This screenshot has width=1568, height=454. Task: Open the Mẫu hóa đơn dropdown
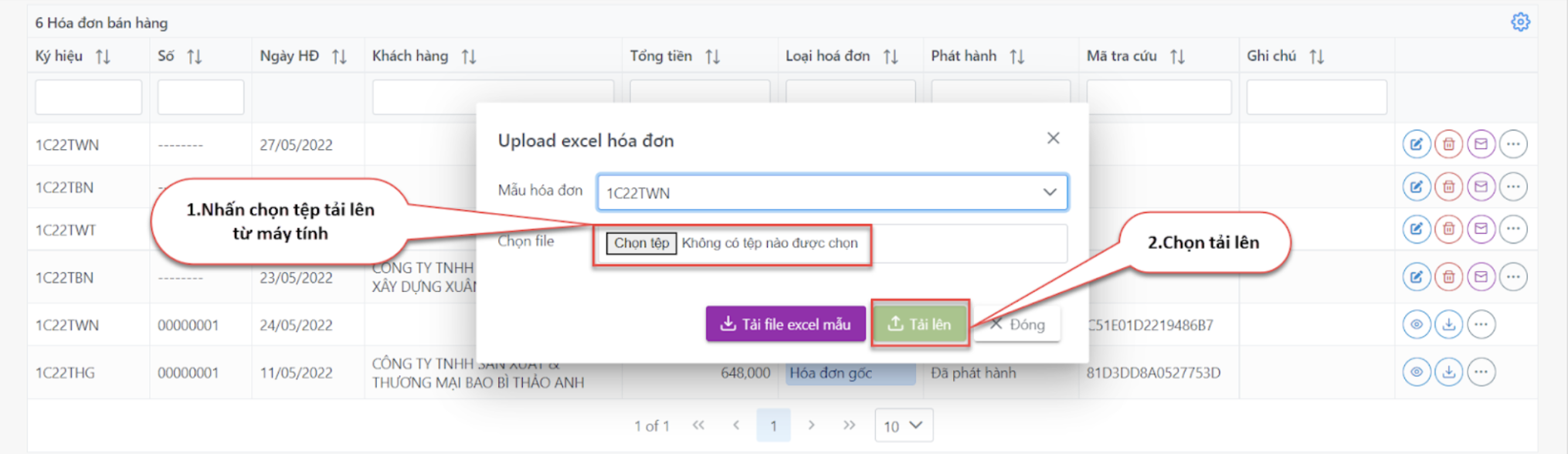[832, 192]
